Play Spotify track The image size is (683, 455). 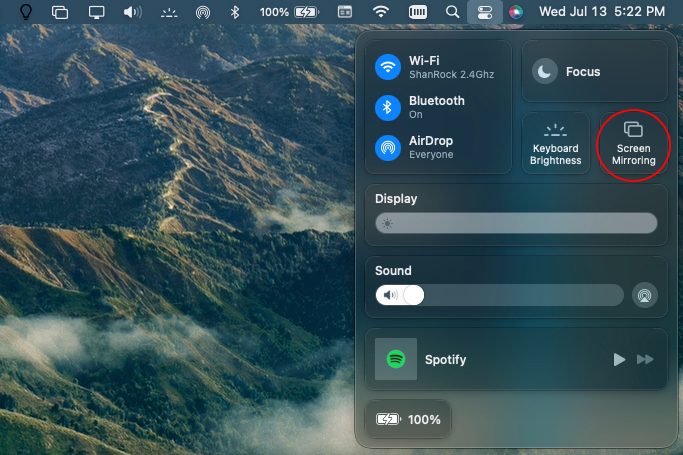[x=619, y=360]
